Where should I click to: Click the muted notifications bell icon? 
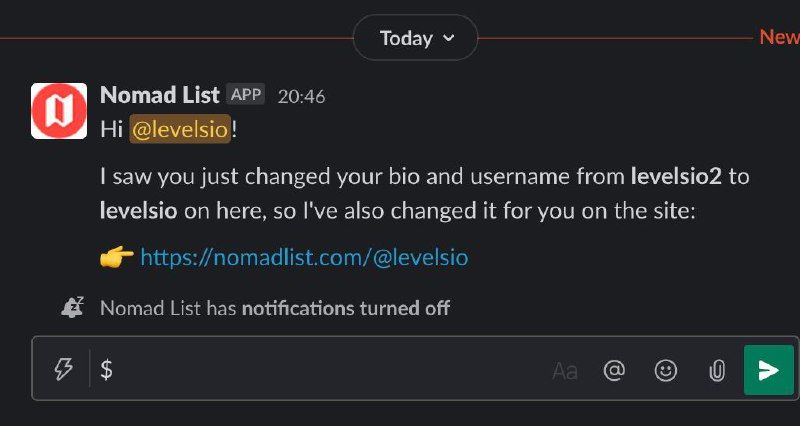click(x=72, y=308)
